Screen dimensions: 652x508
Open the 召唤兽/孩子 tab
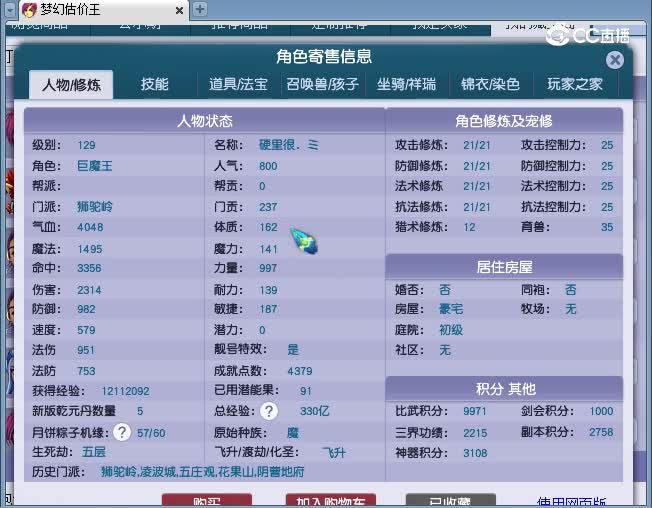pyautogui.click(x=322, y=84)
